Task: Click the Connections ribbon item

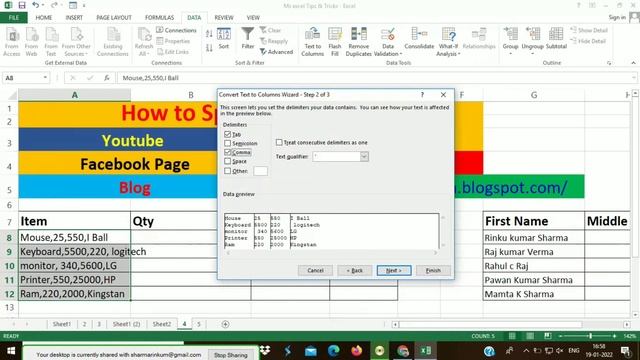Action: pos(176,30)
